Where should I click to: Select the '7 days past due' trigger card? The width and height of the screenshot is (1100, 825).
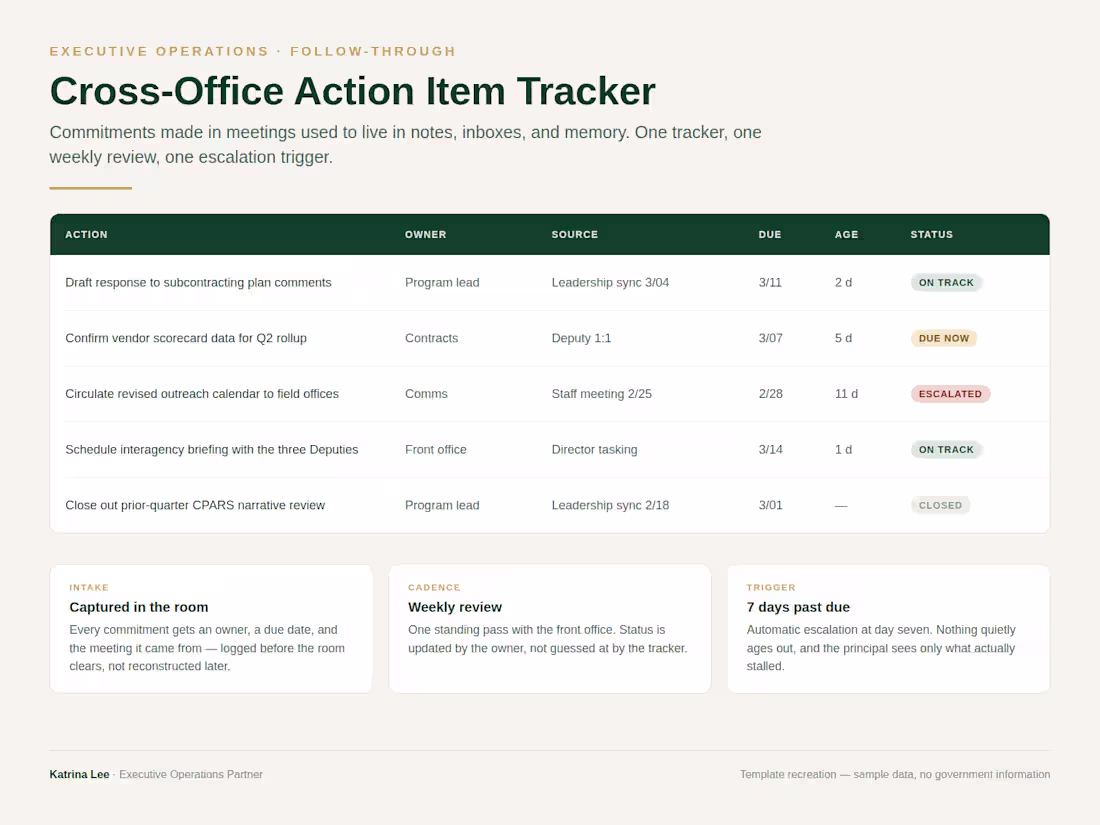(x=889, y=629)
